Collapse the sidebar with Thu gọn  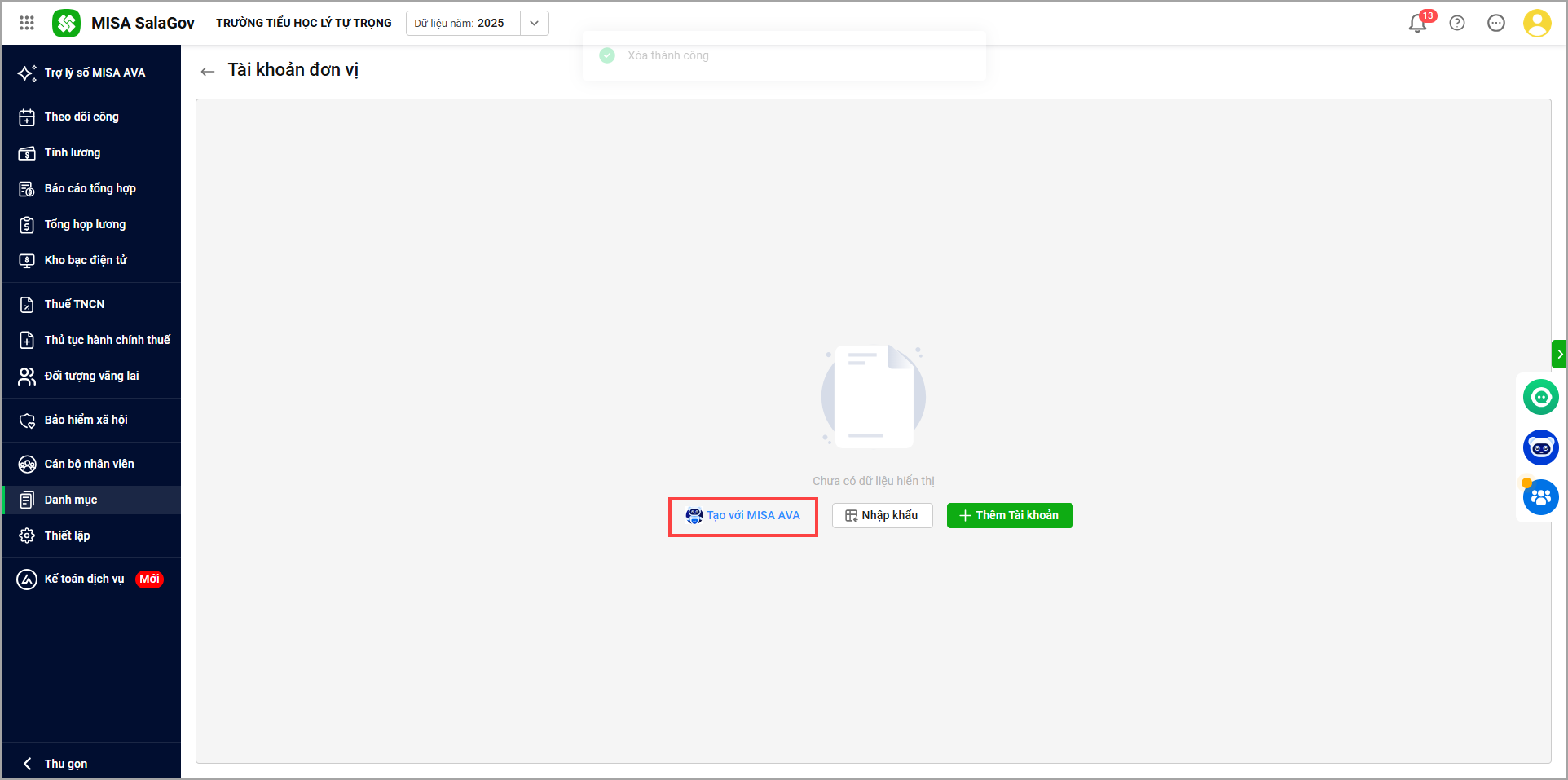tap(65, 764)
